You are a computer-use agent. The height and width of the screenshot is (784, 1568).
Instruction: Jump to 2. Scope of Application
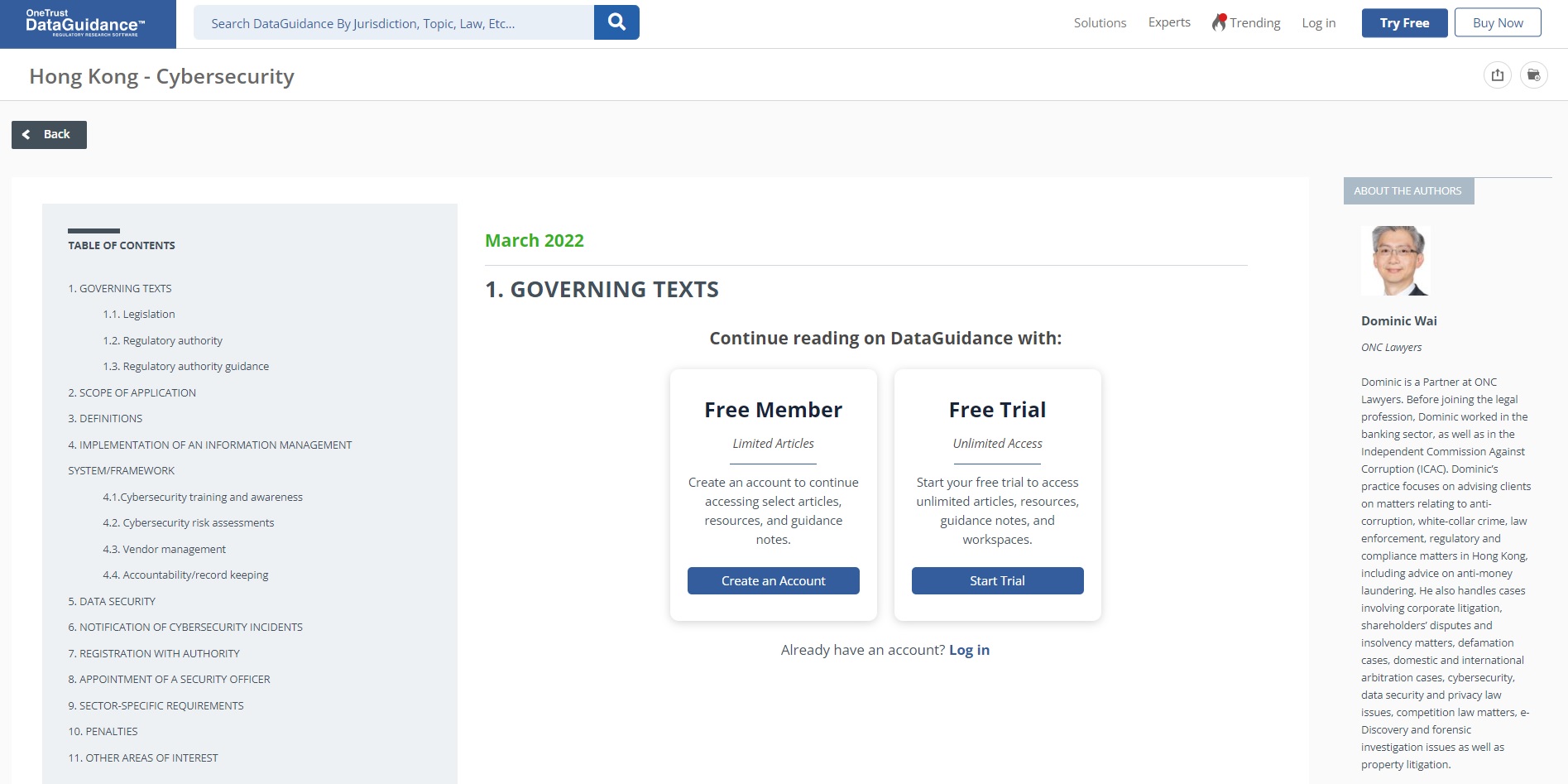pos(132,392)
